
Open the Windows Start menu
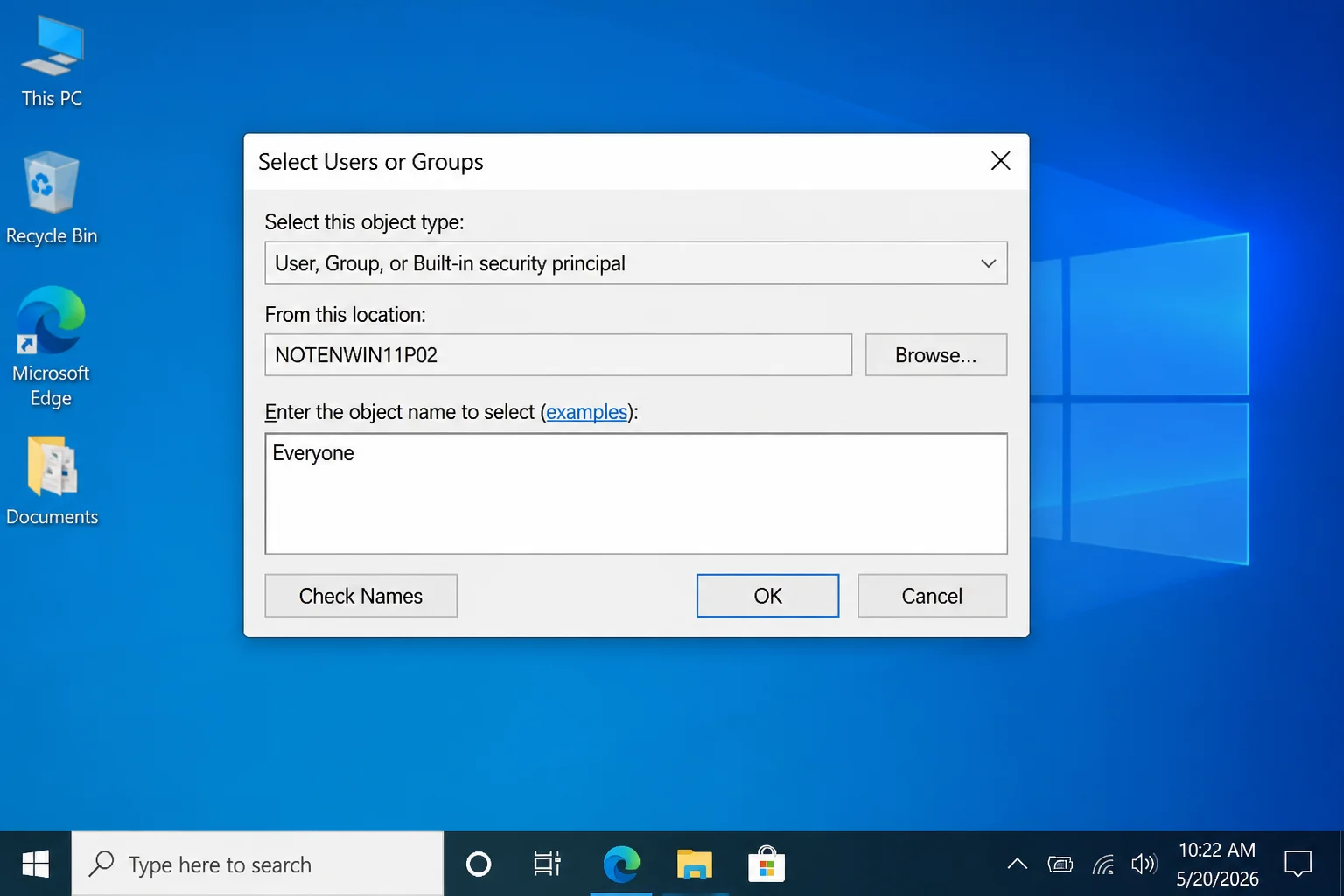tap(35, 864)
